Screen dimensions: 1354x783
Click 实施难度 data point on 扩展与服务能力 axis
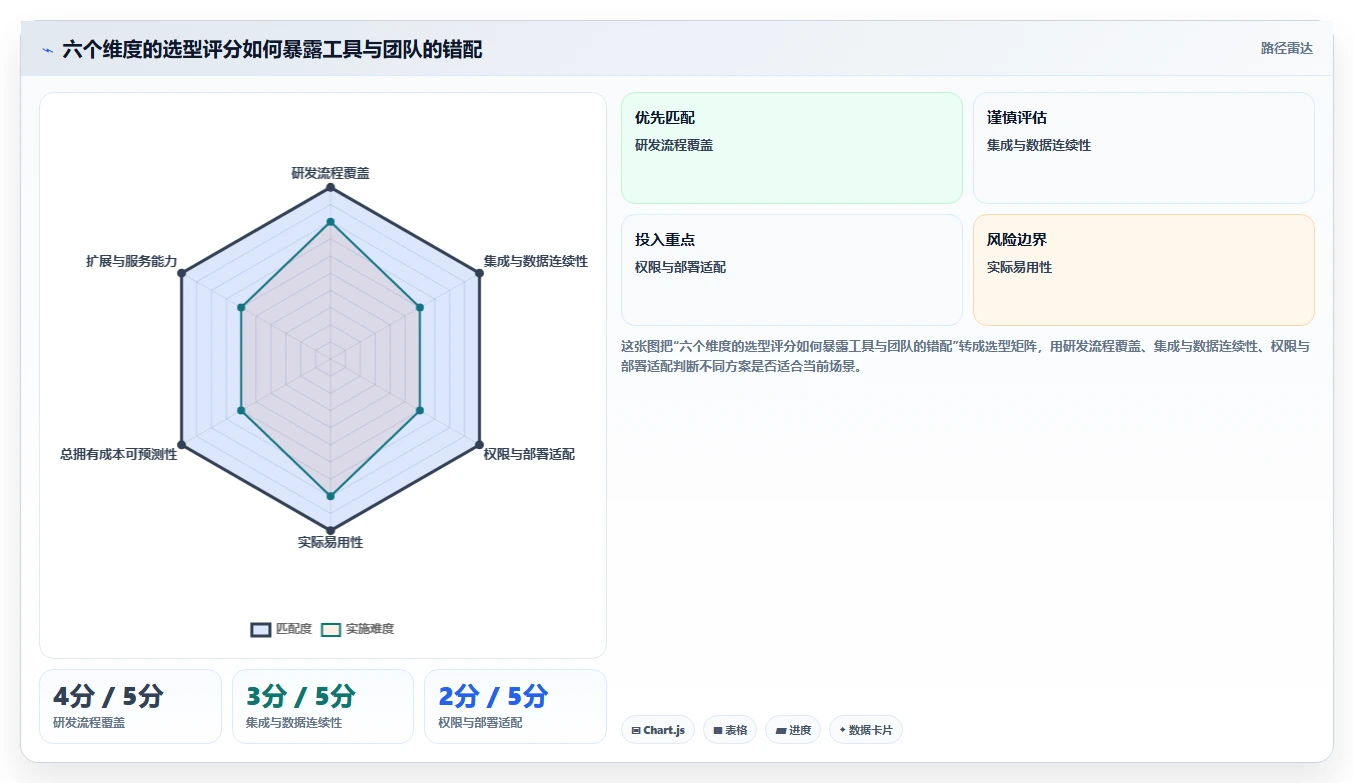click(241, 307)
